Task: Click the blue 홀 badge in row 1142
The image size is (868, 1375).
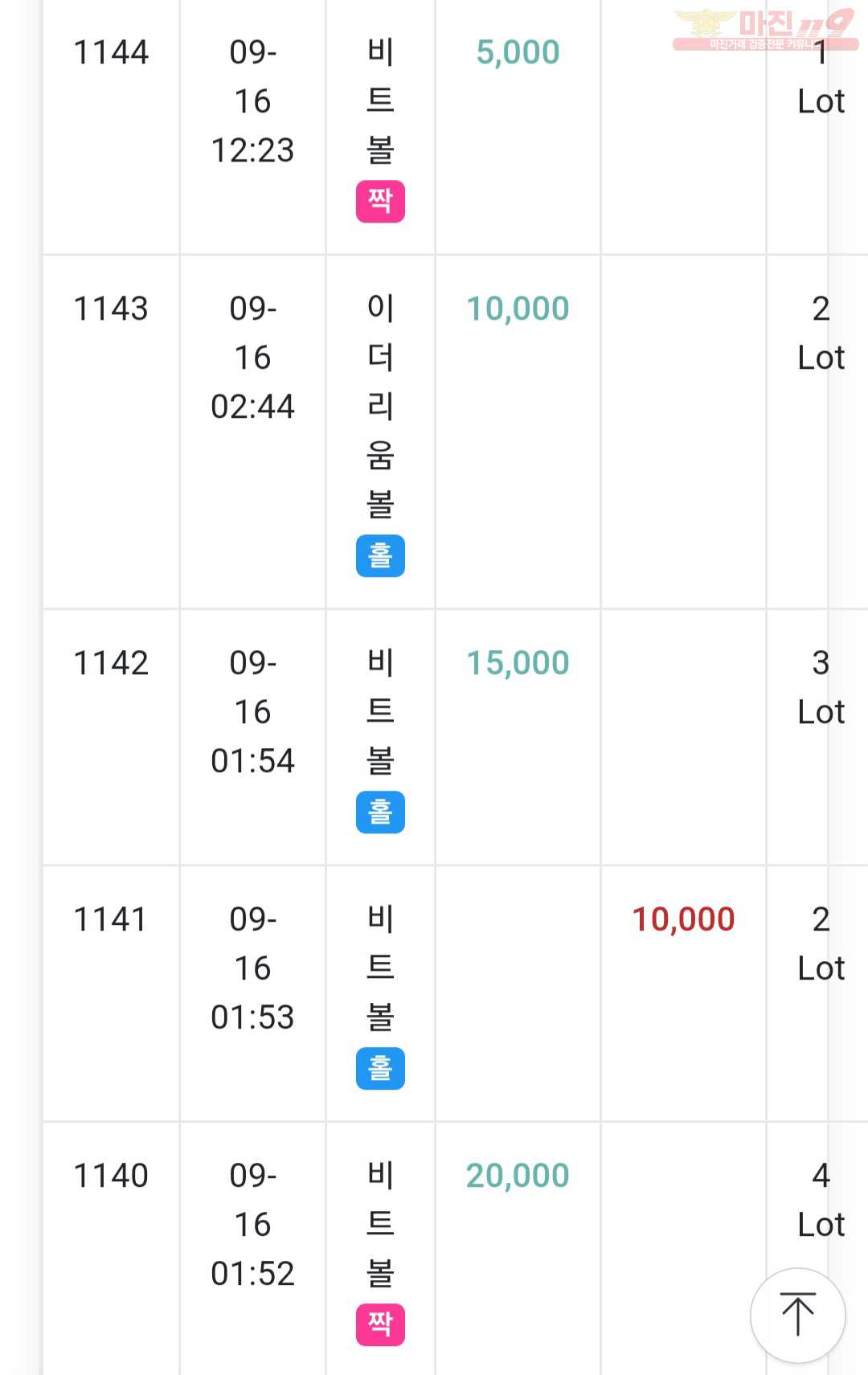Action: coord(380,812)
